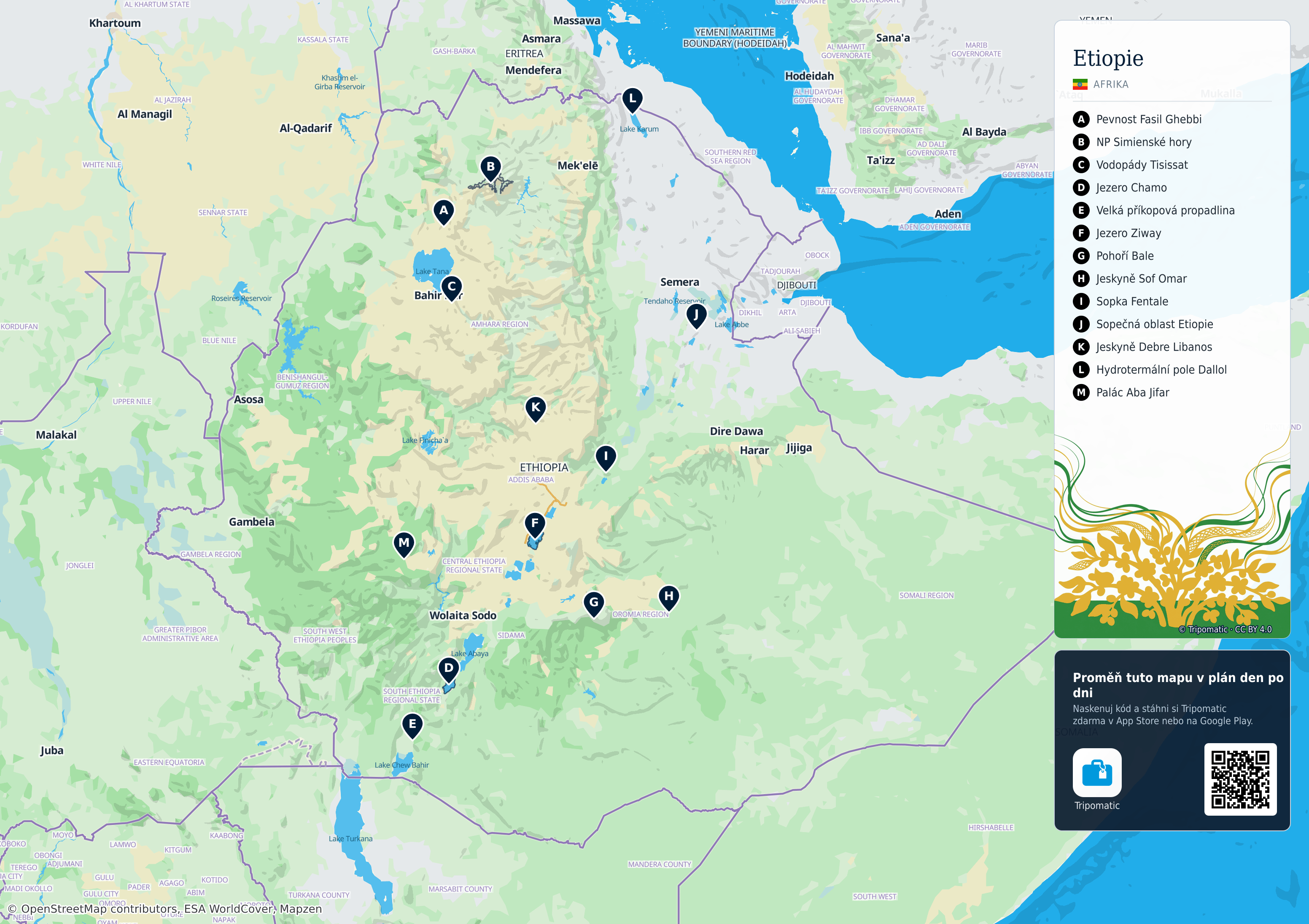Select map pin K north of Addis Ababa
This screenshot has width=1309, height=924.
[x=535, y=409]
